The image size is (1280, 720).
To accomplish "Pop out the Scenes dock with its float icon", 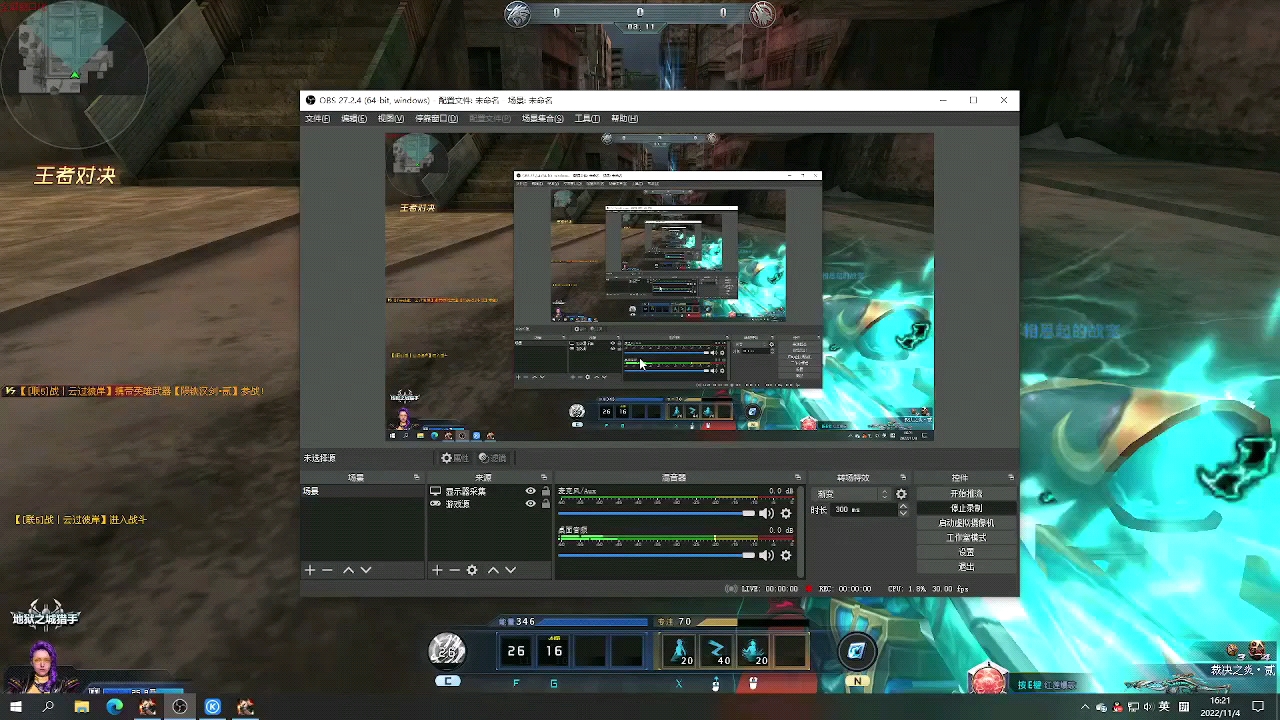I will (417, 478).
